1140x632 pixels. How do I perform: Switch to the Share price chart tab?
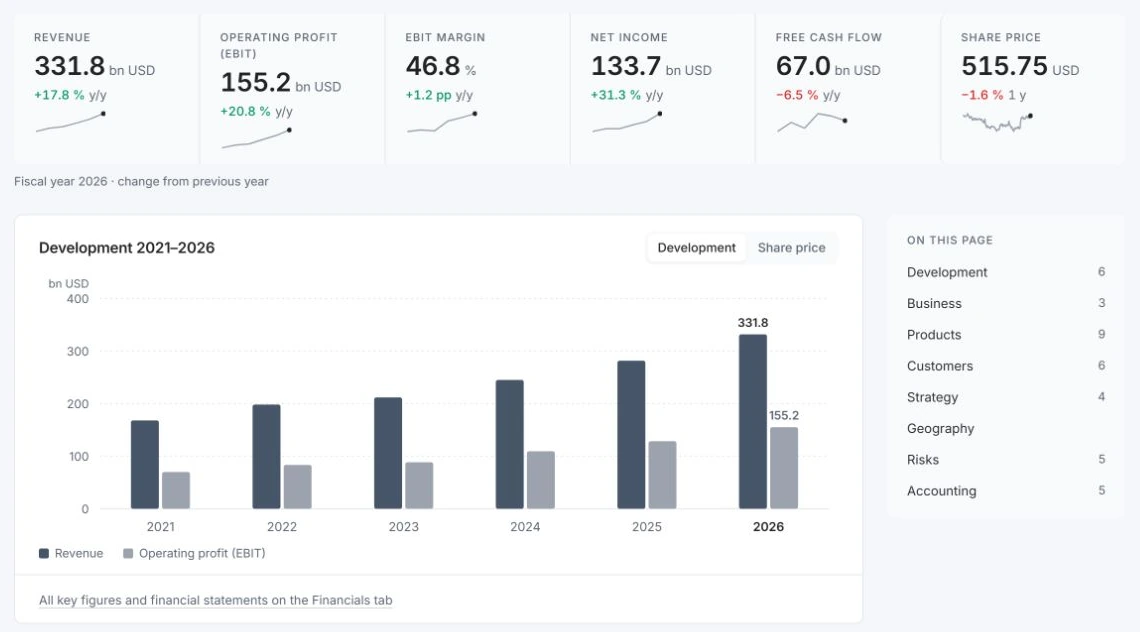791,248
